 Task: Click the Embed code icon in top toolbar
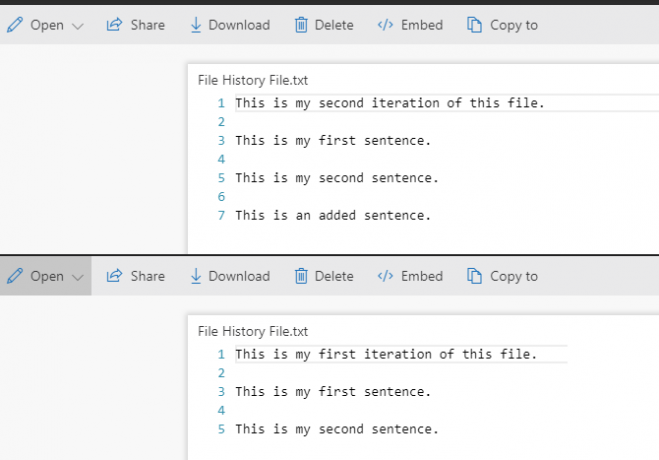[x=385, y=25]
